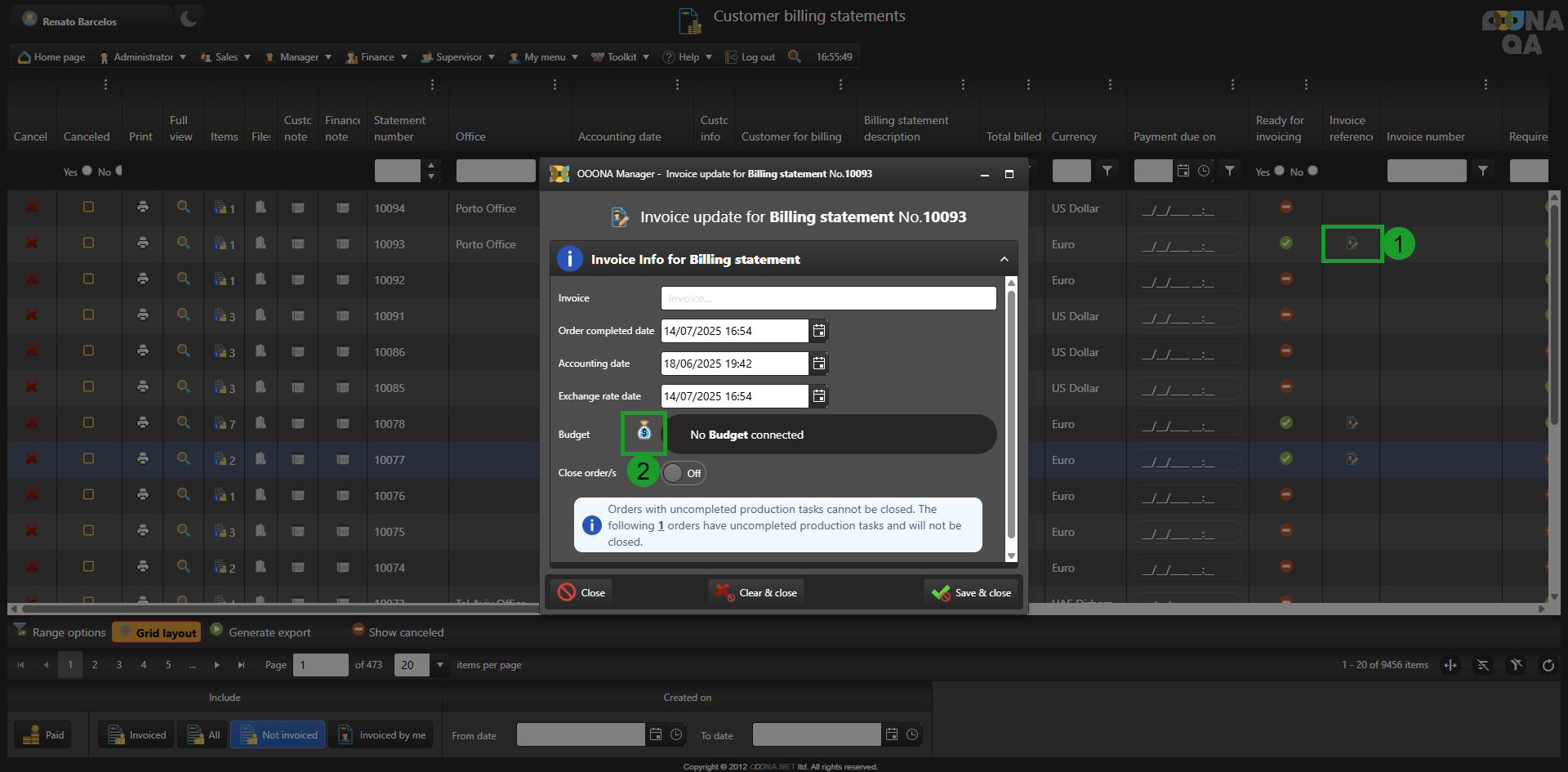Screen dimensions: 1568x772
Task: Check the Canceled checkbox for statement 10086
Action: click(88, 351)
